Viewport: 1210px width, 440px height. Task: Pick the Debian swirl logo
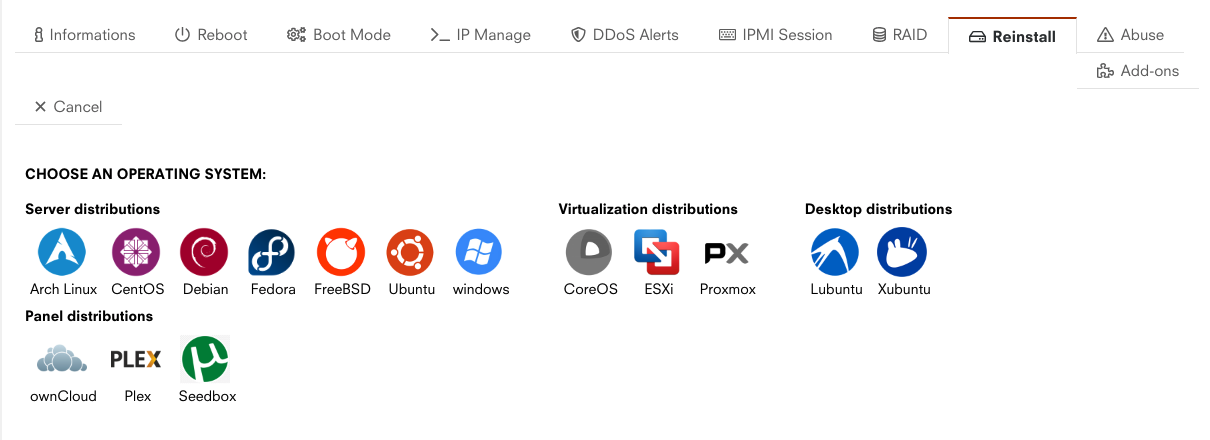pyautogui.click(x=204, y=252)
